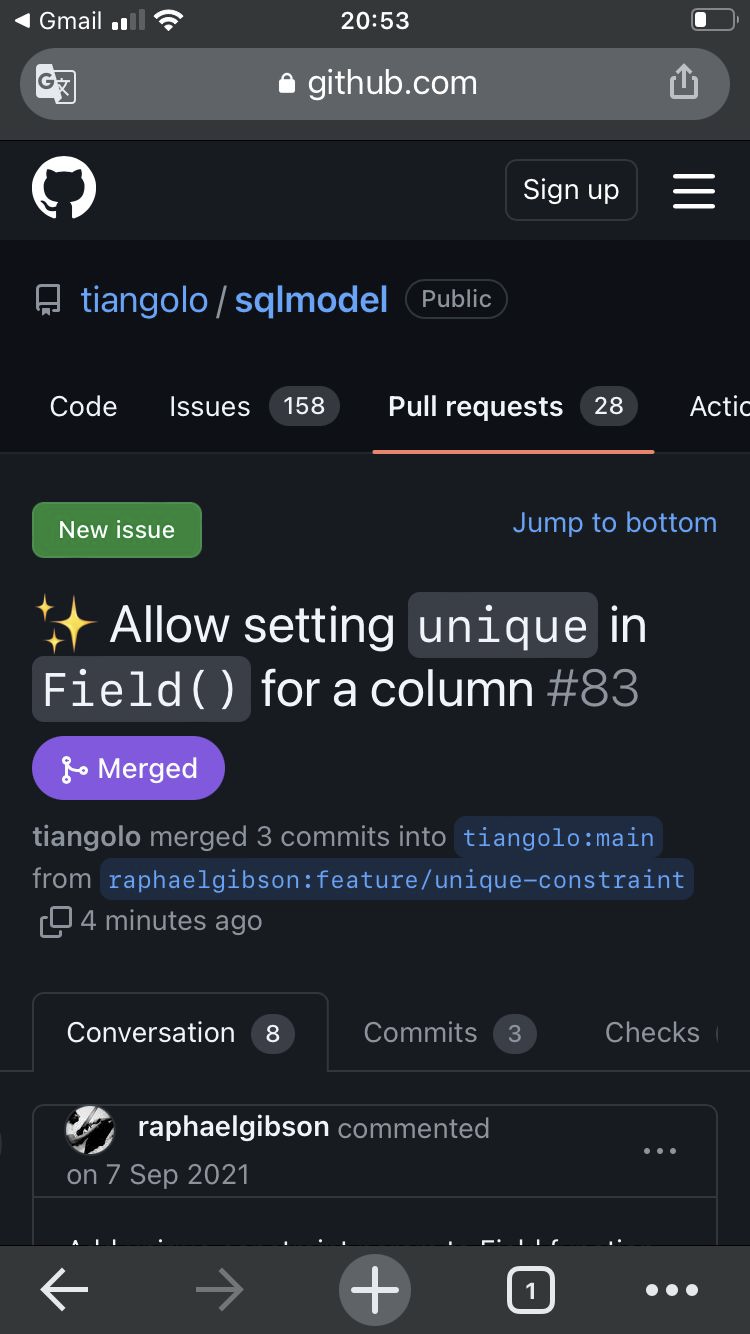
Task: Open the comment options kebab menu
Action: coord(660,1151)
